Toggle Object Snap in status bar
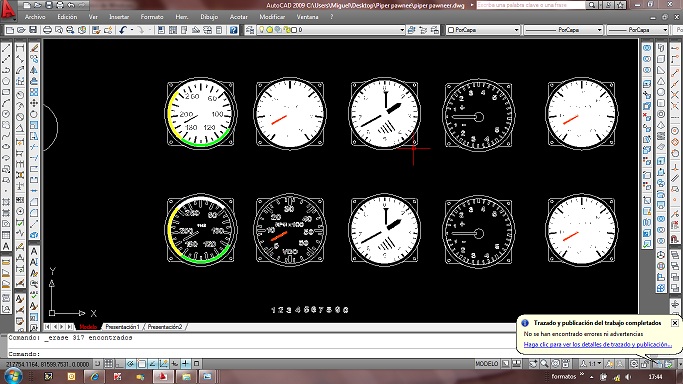Viewport: 683px width, 384px height. click(x=142, y=364)
